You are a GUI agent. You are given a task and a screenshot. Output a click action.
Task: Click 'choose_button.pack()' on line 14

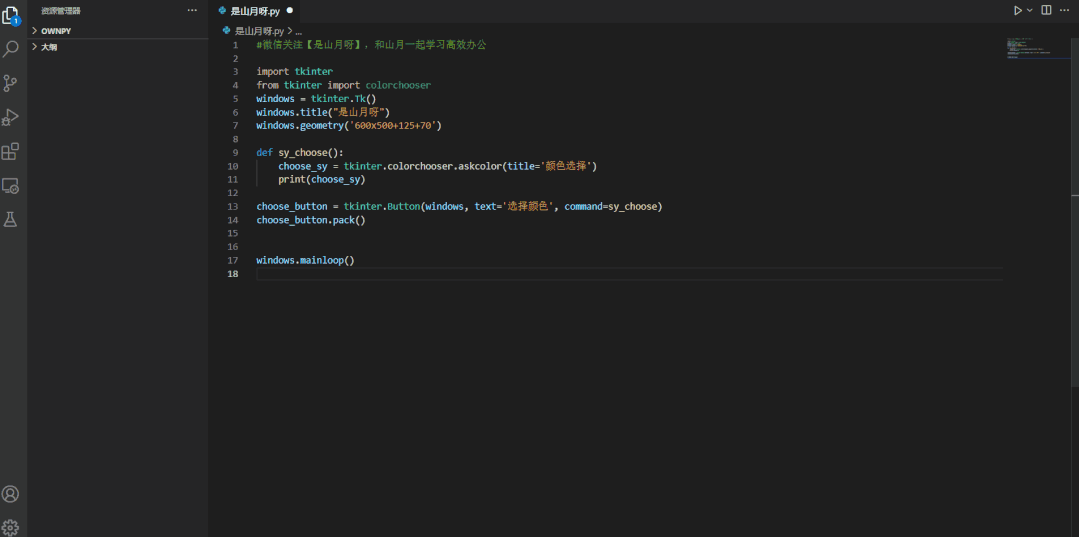coord(311,220)
